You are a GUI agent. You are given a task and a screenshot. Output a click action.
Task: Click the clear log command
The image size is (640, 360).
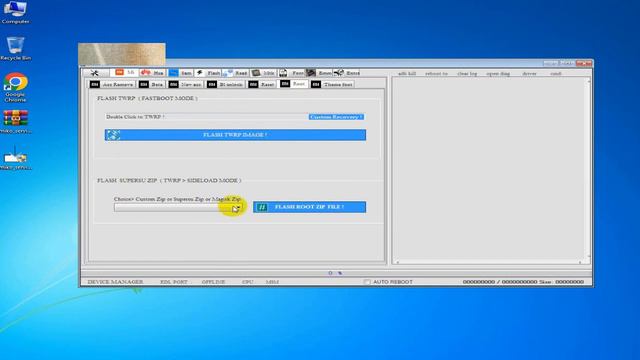[467, 73]
